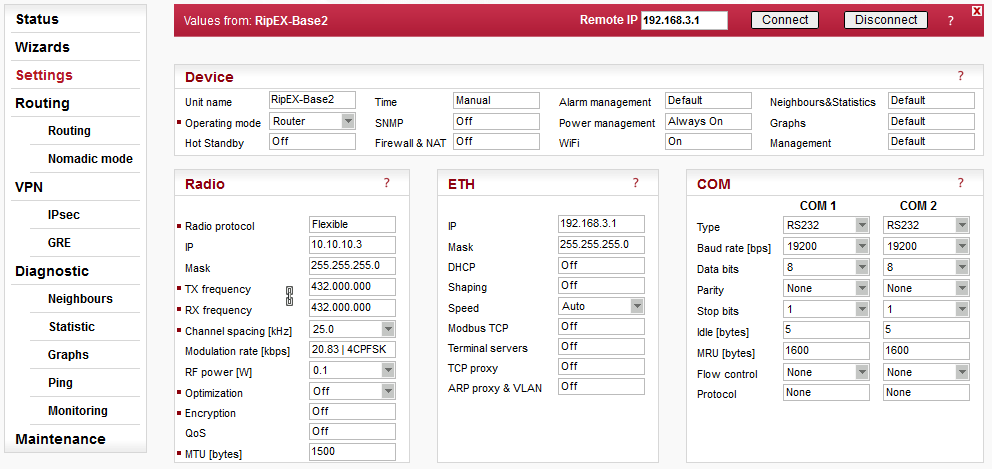Expand the Operating mode dropdown
Viewport: 992px width, 469px height.
click(x=348, y=121)
